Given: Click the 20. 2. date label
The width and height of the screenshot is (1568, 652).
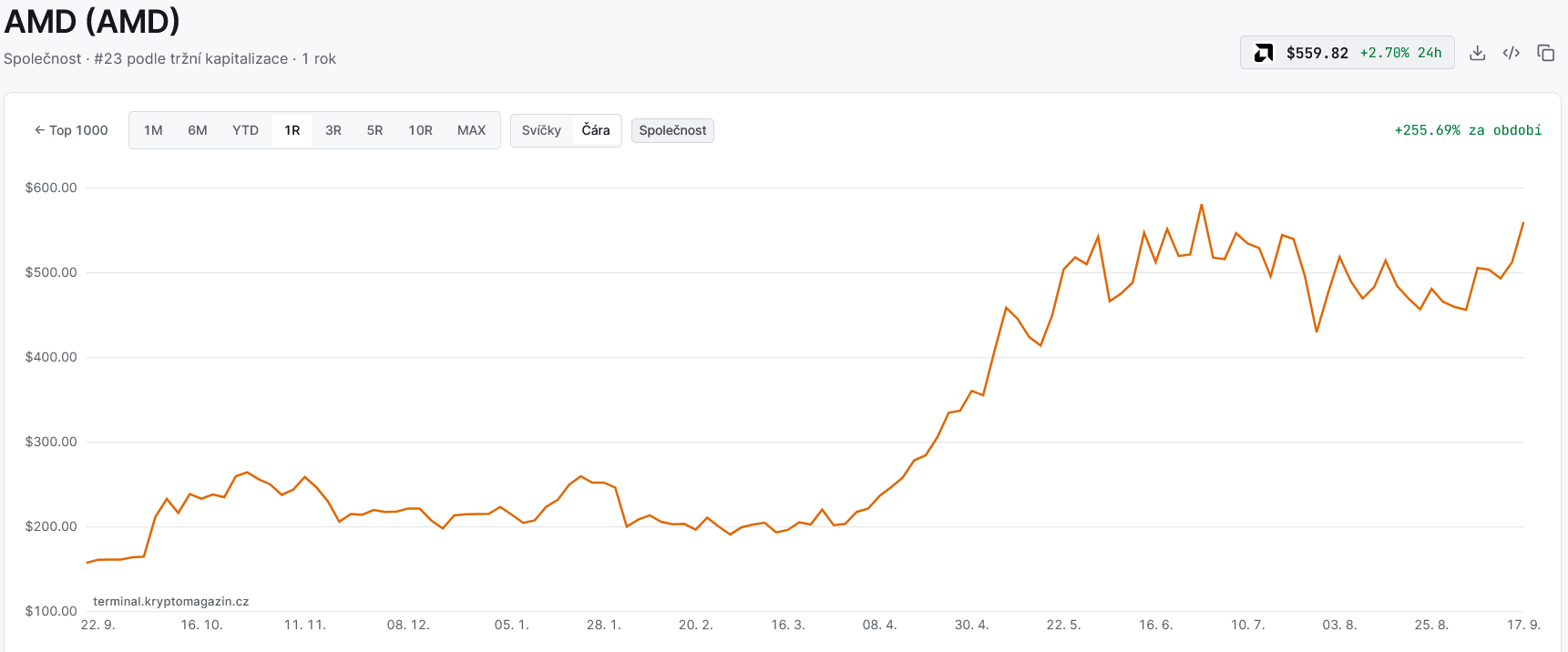Looking at the screenshot, I should tap(696, 625).
